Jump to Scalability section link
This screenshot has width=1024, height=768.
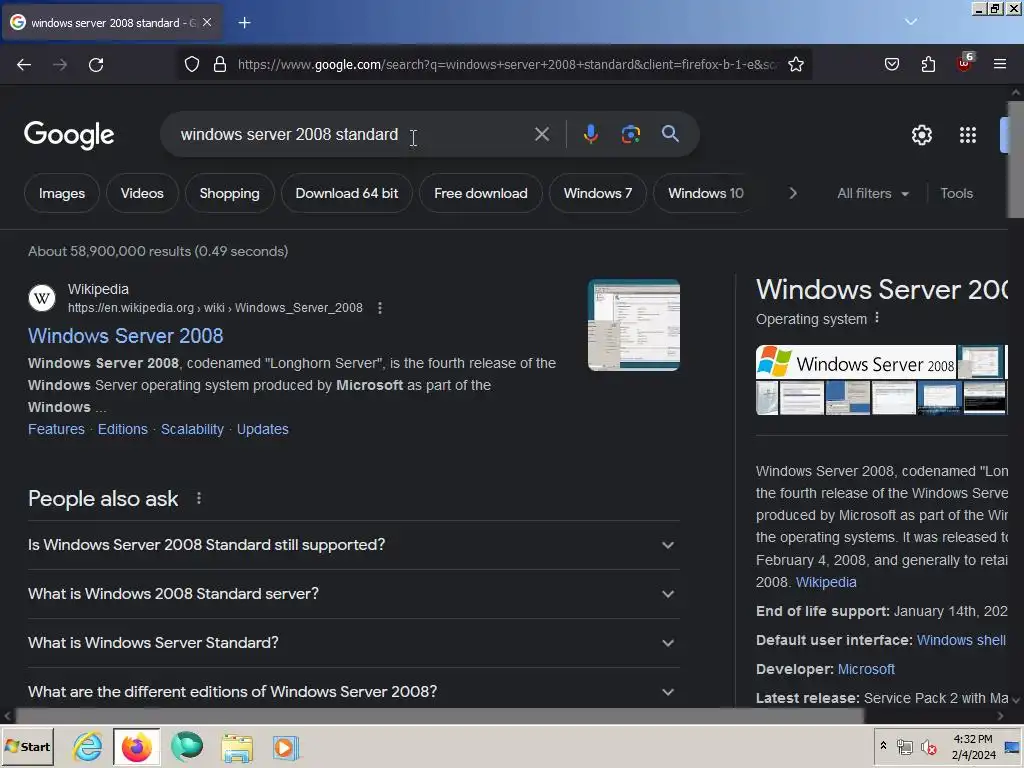[x=192, y=429]
